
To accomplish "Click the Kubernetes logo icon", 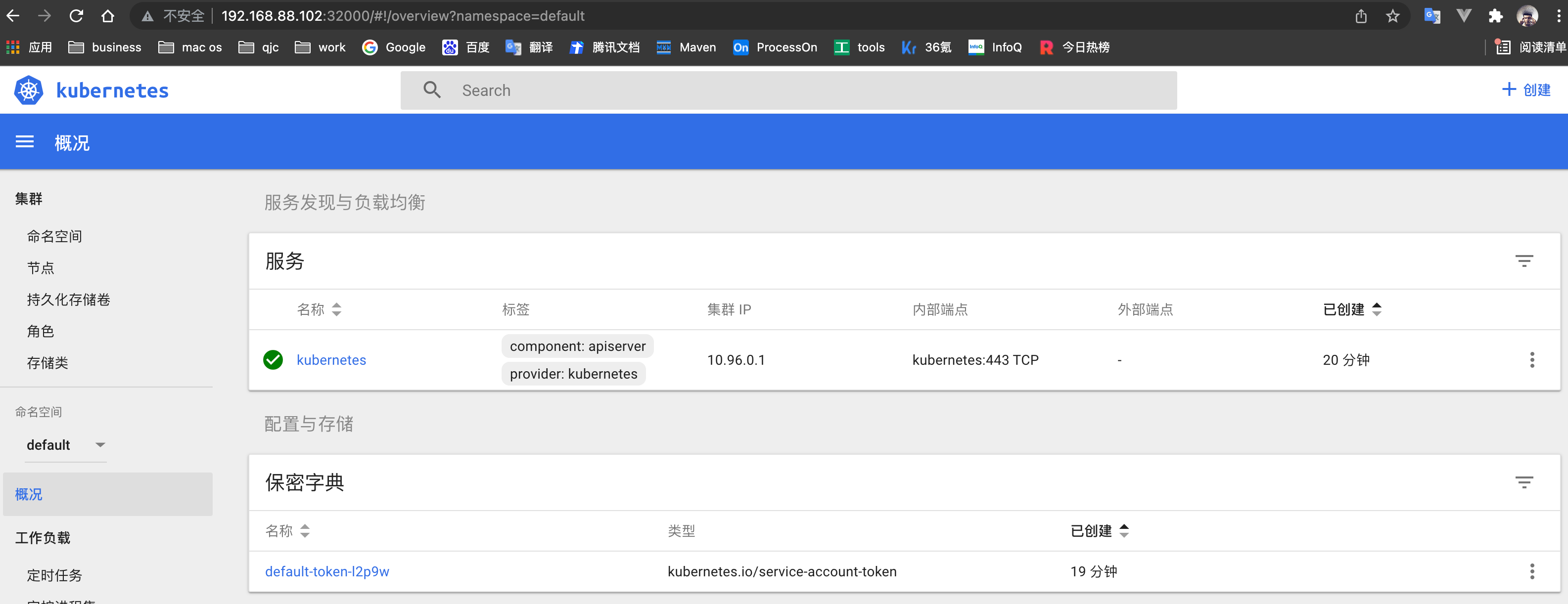I will pyautogui.click(x=29, y=90).
